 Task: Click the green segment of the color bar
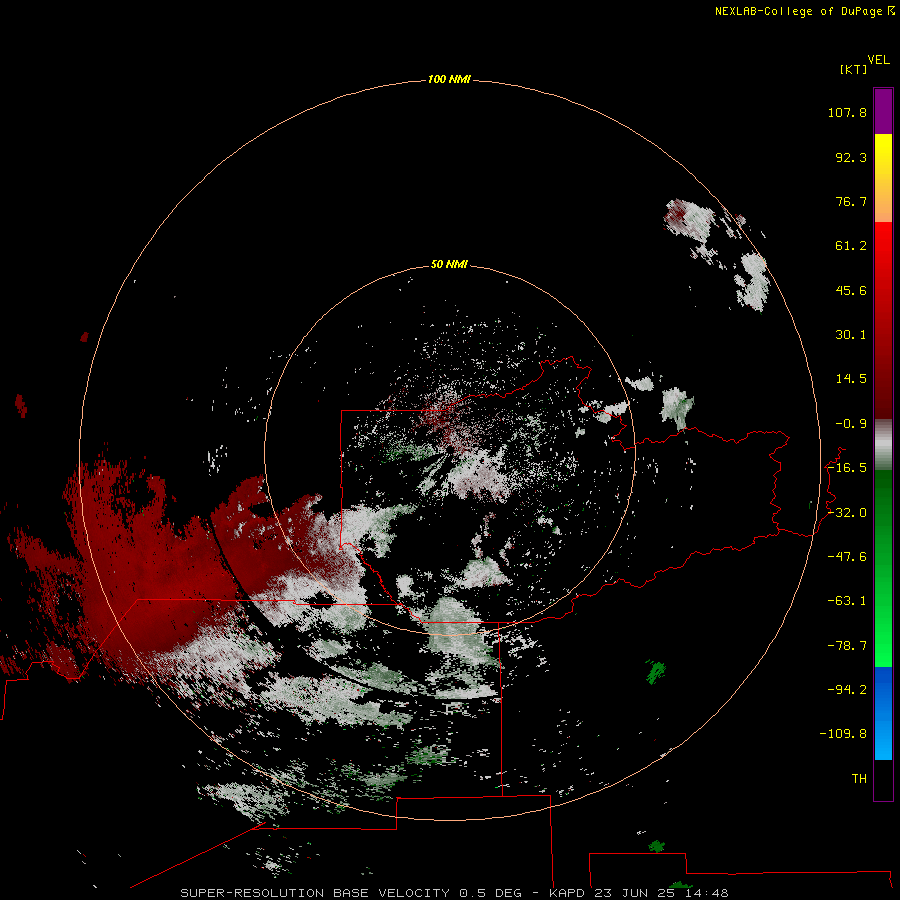coord(883,568)
